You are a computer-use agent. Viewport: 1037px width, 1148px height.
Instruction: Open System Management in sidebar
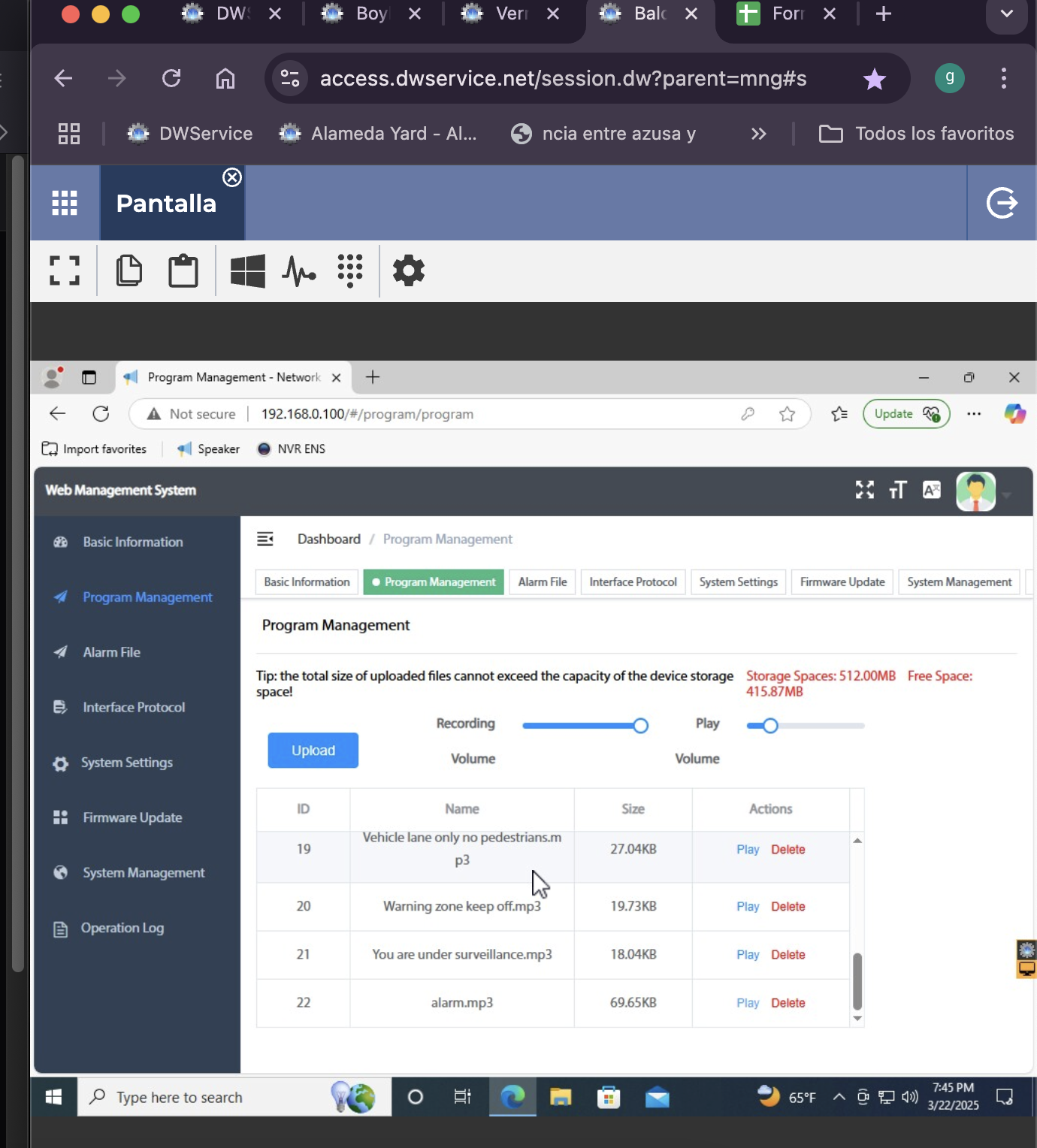pyautogui.click(x=144, y=873)
